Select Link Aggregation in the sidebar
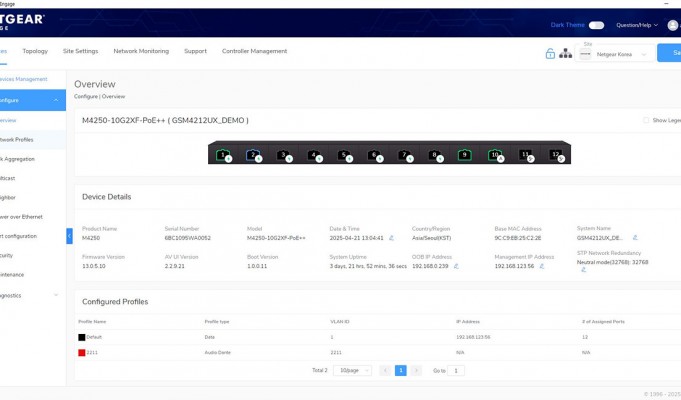The height and width of the screenshot is (400, 681). pyautogui.click(x=33, y=159)
